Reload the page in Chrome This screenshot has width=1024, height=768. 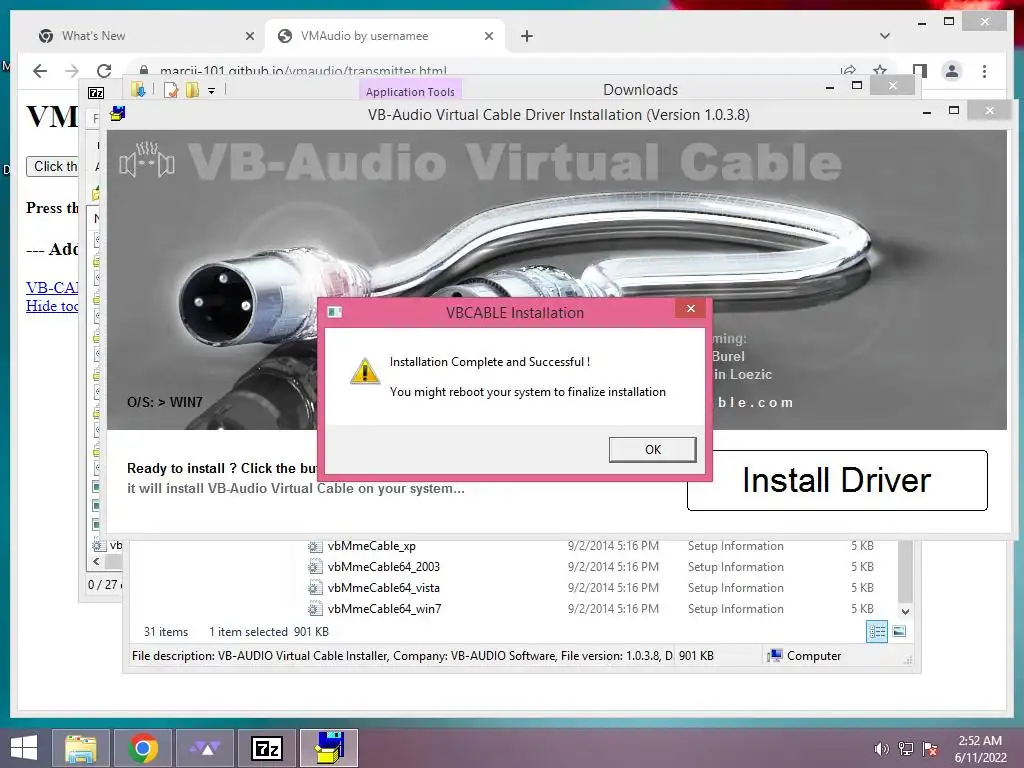point(104,71)
